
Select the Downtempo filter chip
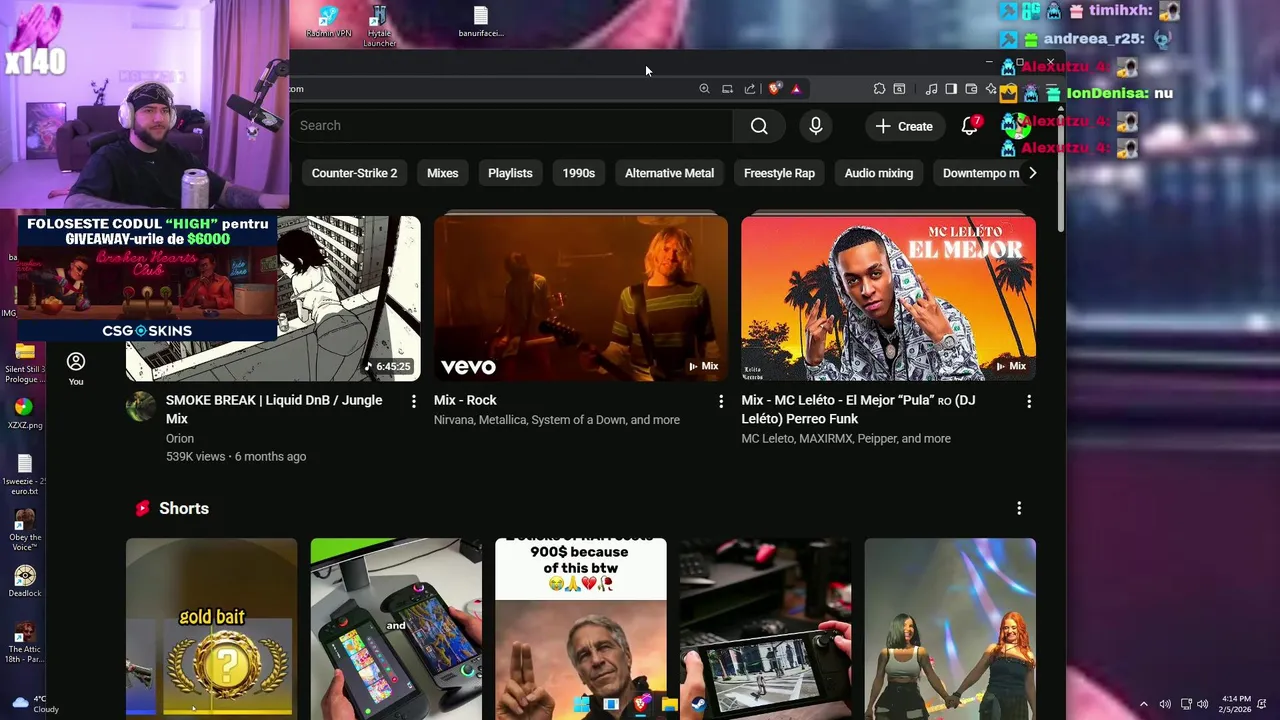(980, 173)
